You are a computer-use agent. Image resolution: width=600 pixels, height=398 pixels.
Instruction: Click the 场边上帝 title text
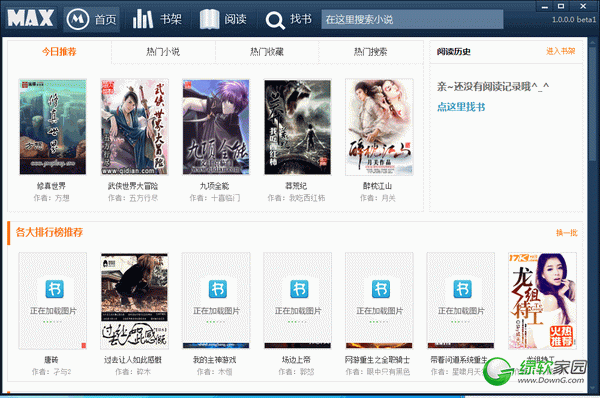[296, 360]
